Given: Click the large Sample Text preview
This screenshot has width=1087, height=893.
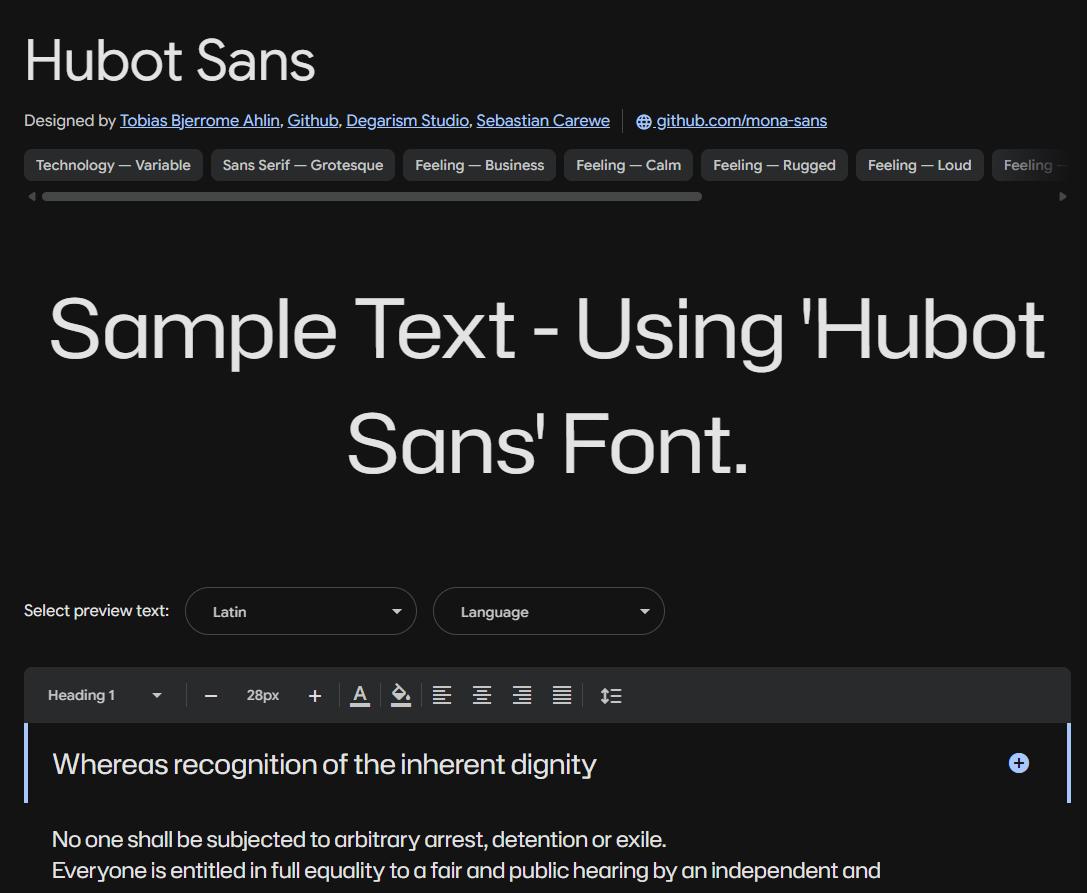Looking at the screenshot, I should pos(548,385).
